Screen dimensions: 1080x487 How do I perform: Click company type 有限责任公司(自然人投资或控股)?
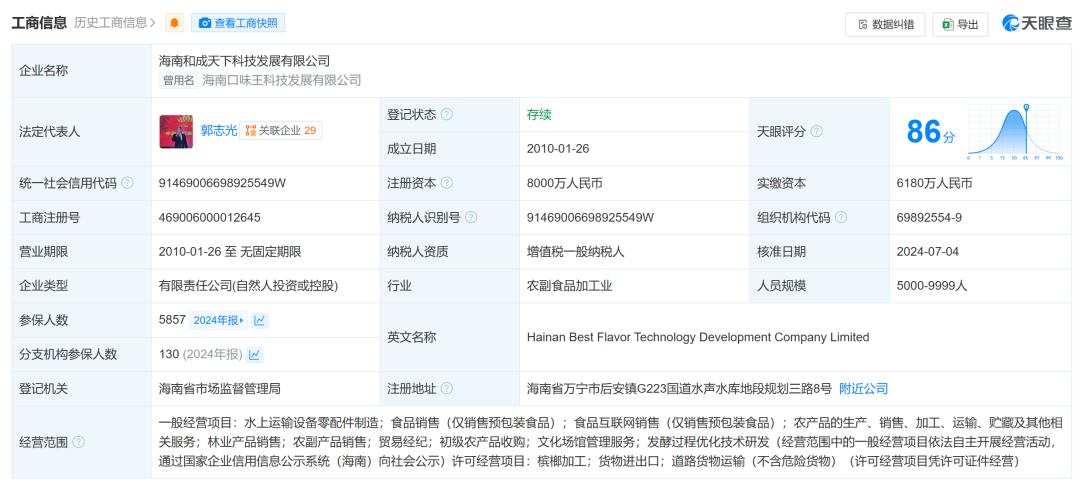click(249, 286)
